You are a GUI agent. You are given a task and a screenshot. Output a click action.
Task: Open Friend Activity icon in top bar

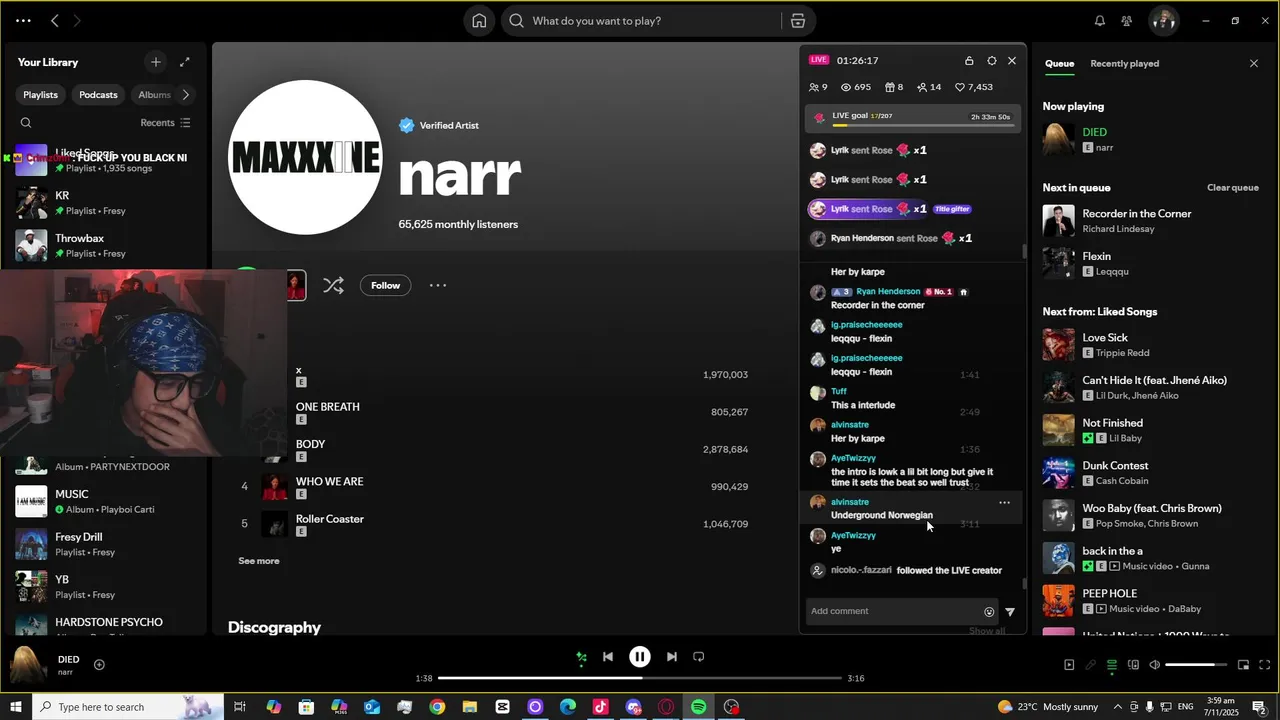1127,21
